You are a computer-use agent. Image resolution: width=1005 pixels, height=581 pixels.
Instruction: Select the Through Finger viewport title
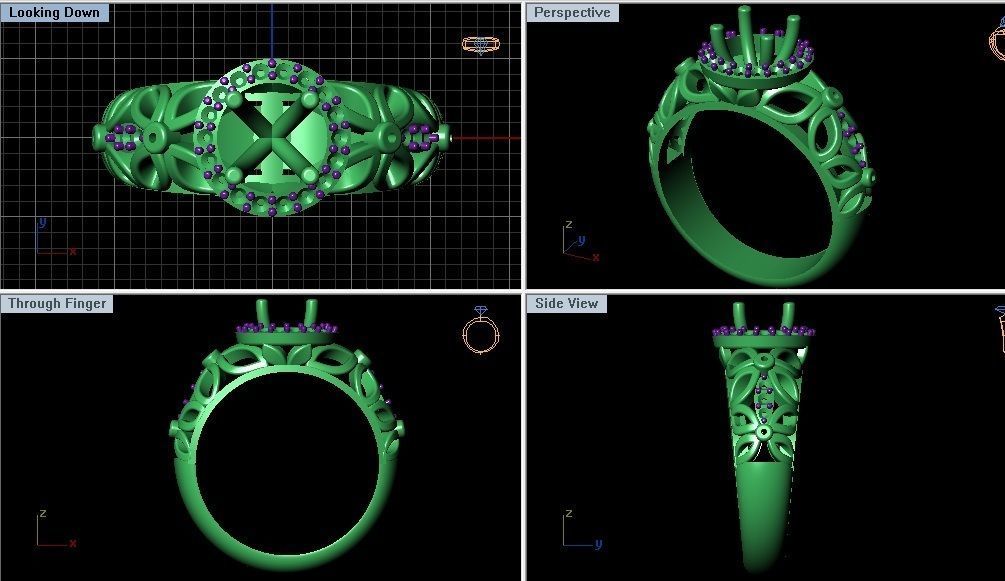(x=57, y=303)
